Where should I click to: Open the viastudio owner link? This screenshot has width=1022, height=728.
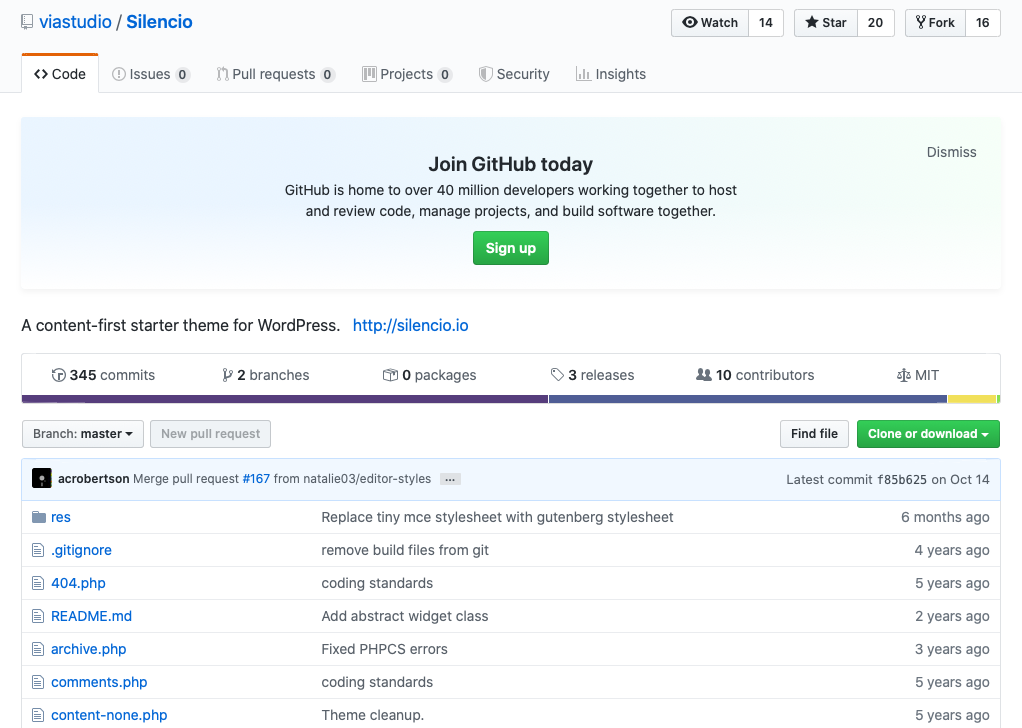76,22
